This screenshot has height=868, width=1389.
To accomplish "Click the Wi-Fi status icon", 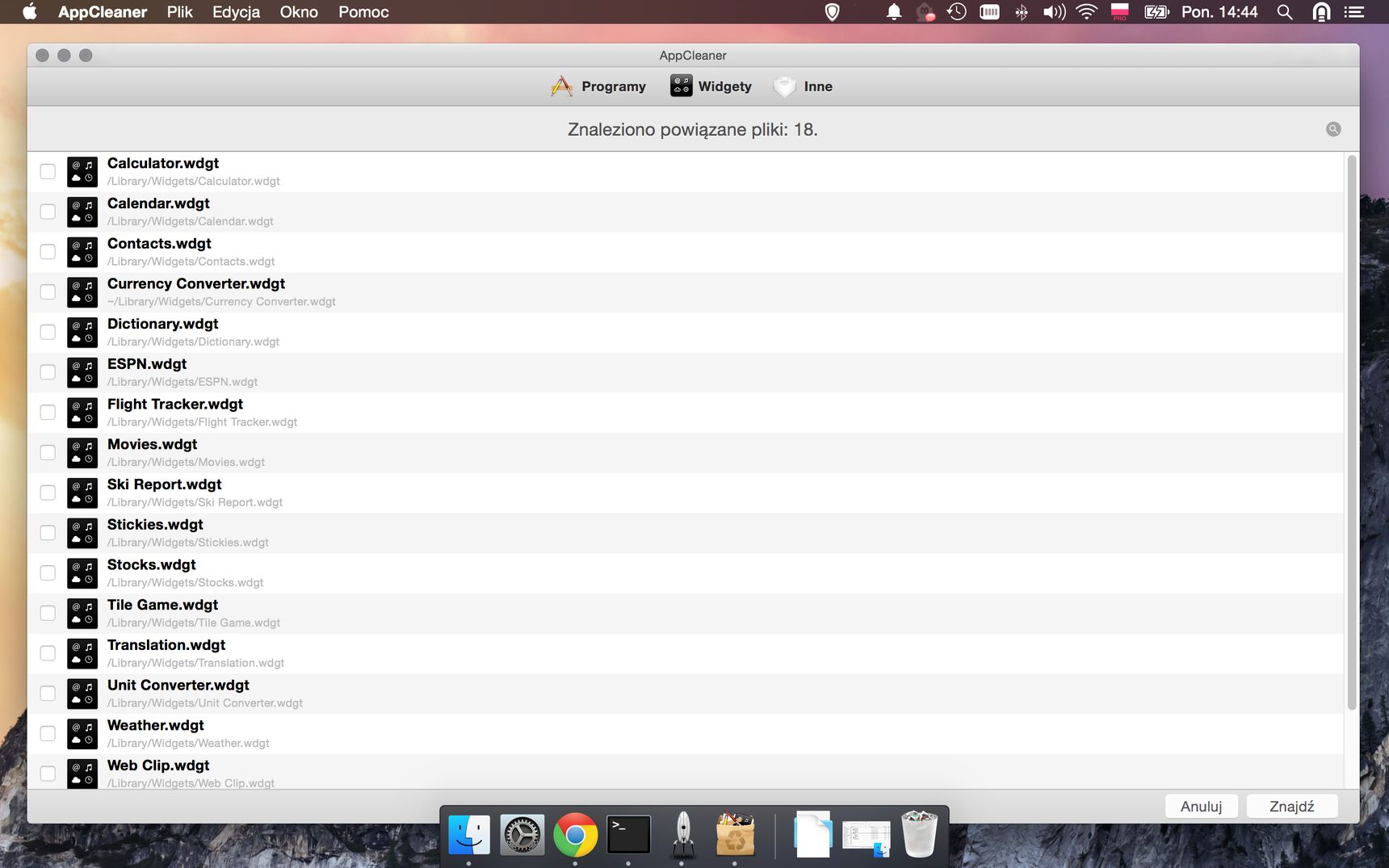I will (x=1087, y=12).
